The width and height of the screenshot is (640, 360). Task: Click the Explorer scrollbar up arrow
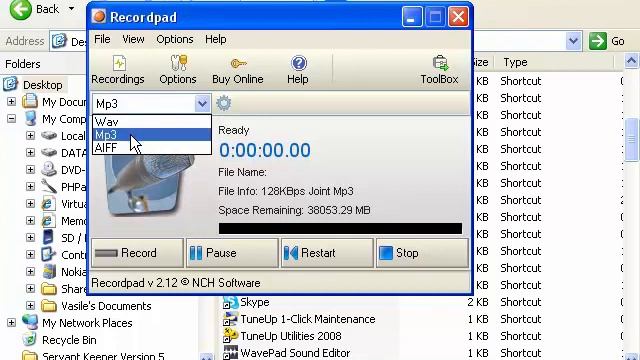pyautogui.click(x=631, y=62)
